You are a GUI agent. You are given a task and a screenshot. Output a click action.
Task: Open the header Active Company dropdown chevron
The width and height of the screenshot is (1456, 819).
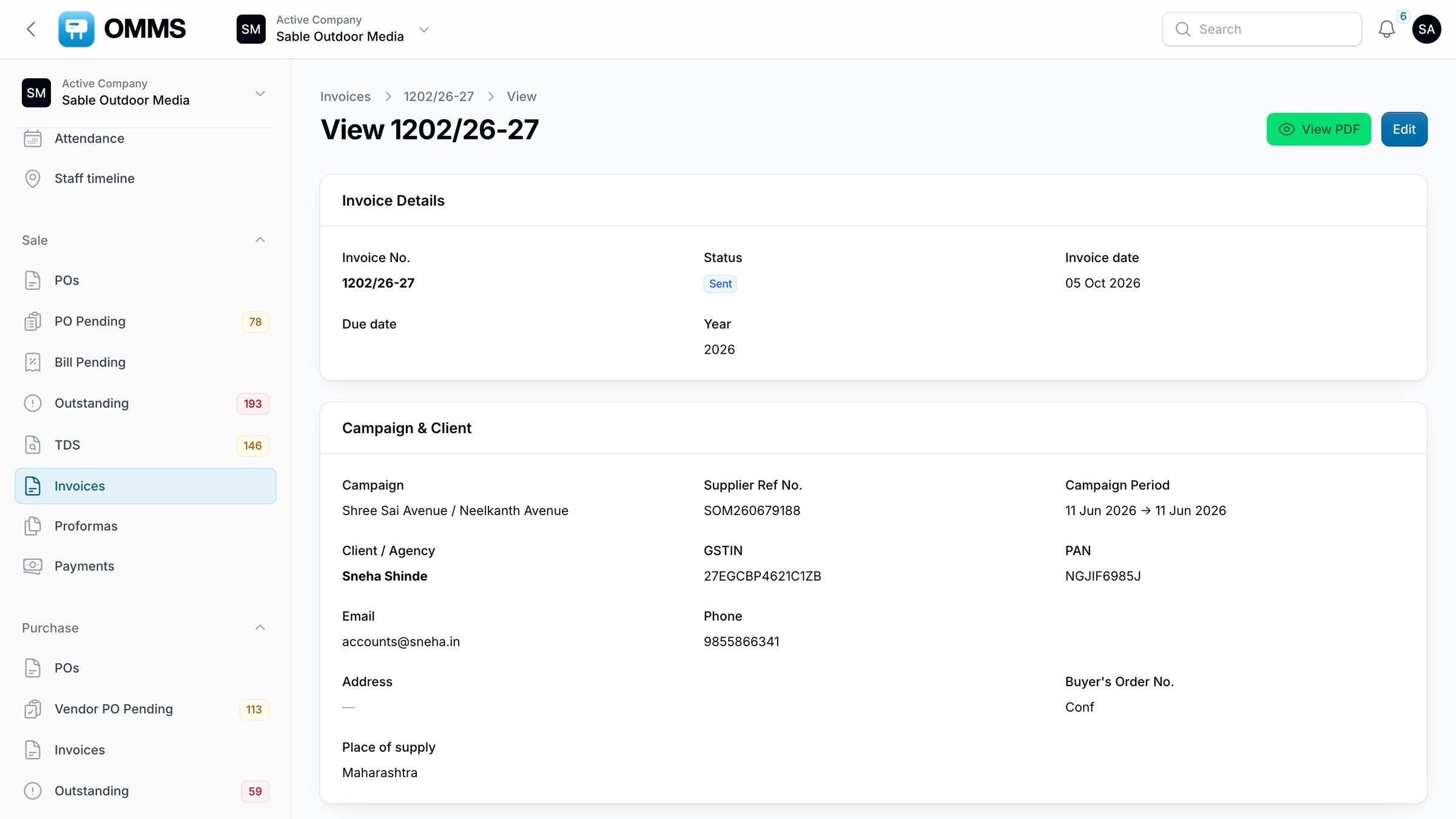point(424,29)
